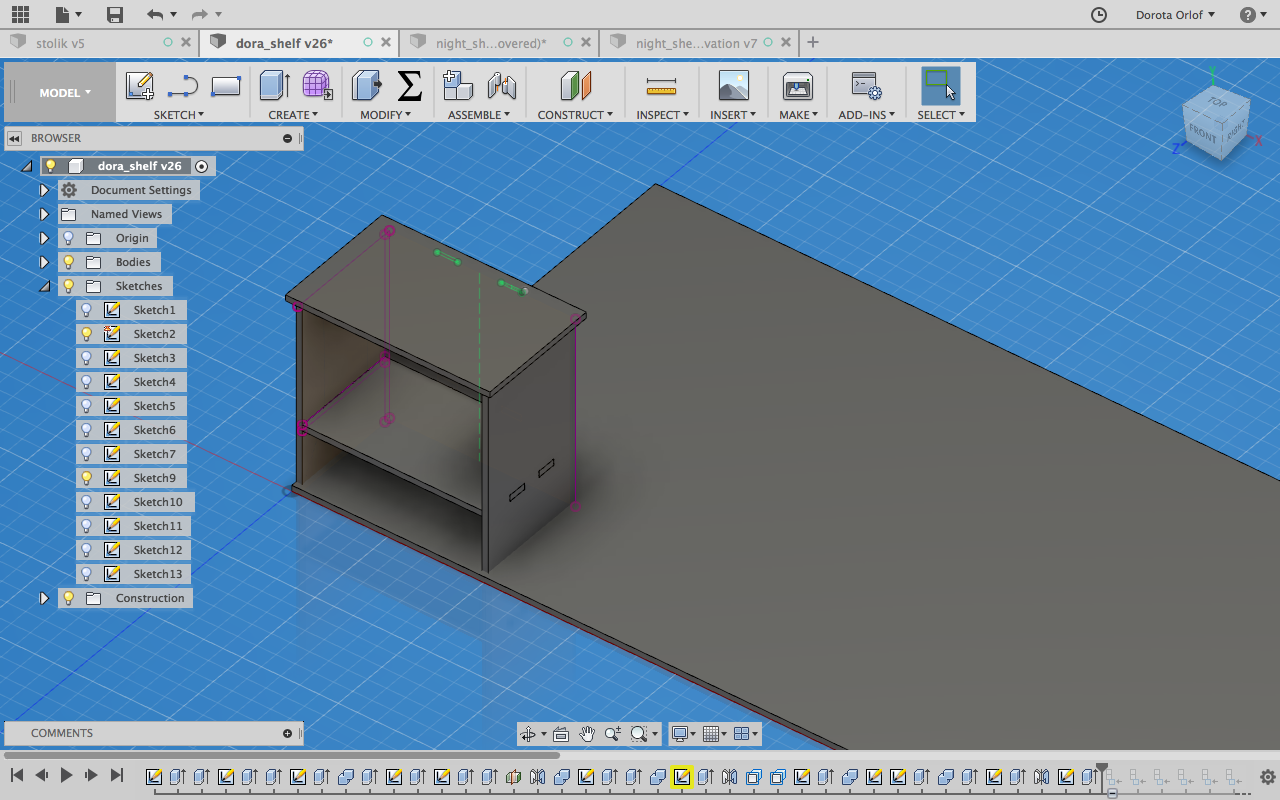This screenshot has height=800, width=1280.
Task: Choose the Create Form tool
Action: pos(317,86)
